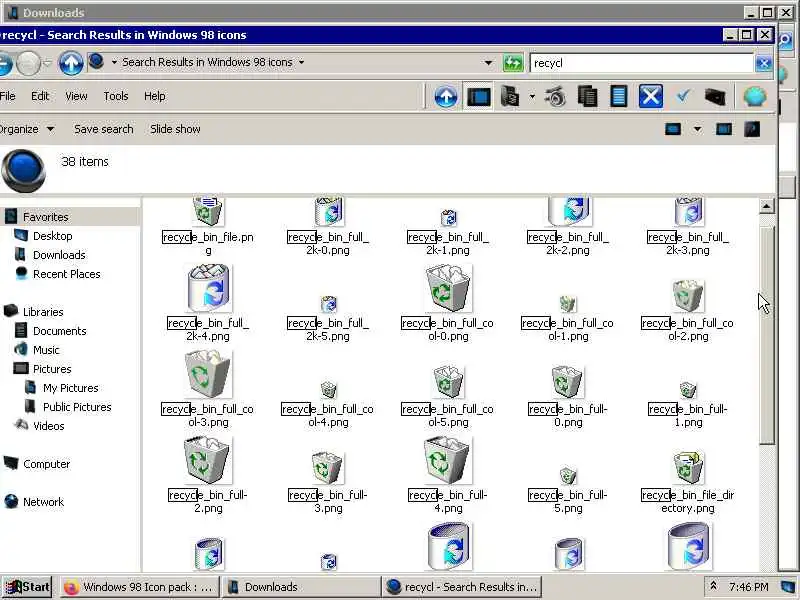Expand the arrow after 'Search Results in Windows 98 icons'
This screenshot has height=600, width=800.
pos(302,62)
